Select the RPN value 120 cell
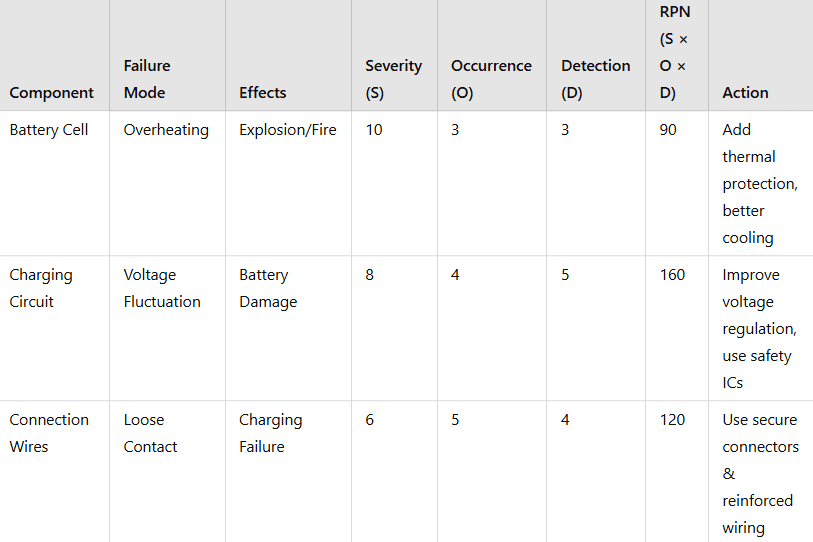813x542 pixels. [x=672, y=420]
